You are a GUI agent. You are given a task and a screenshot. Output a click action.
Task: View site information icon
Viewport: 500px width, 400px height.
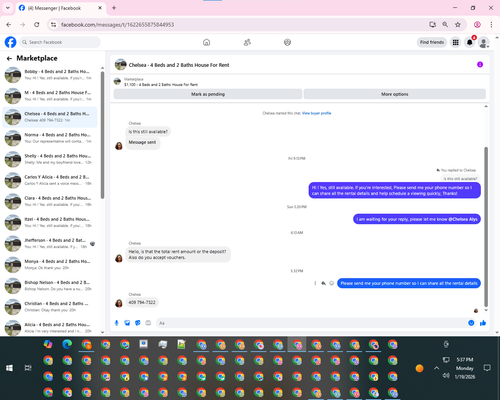tap(53, 25)
